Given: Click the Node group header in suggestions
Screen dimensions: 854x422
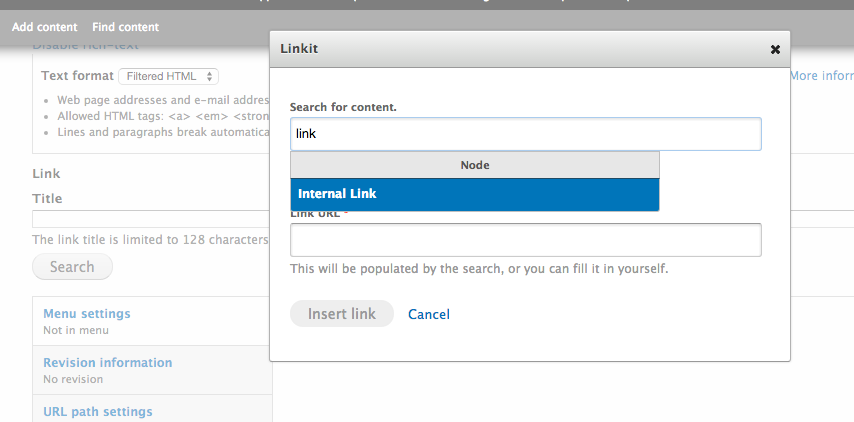Looking at the screenshot, I should pos(474,165).
